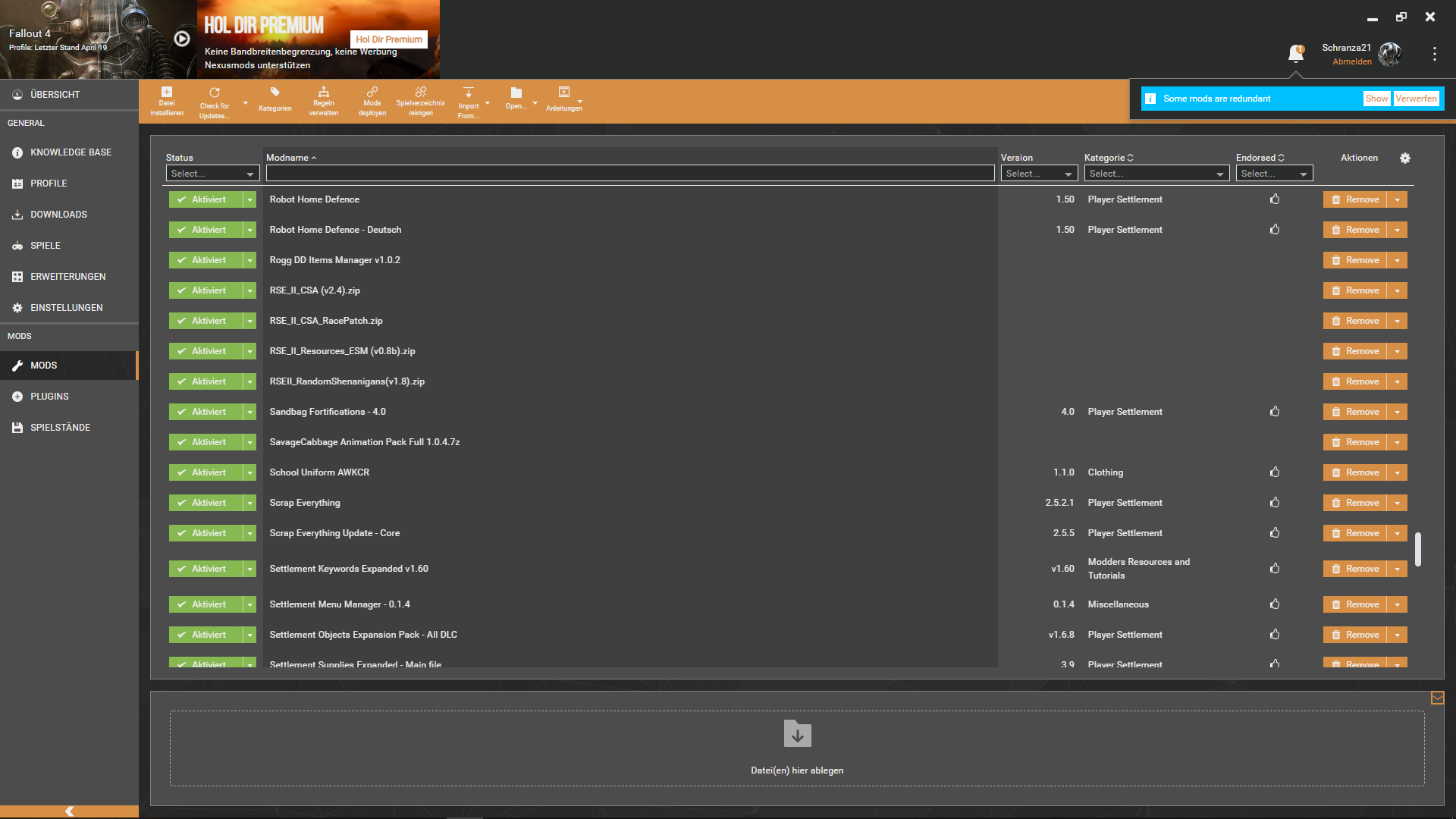Click Hol Dir Premium button
The image size is (1456, 819).
pos(388,39)
